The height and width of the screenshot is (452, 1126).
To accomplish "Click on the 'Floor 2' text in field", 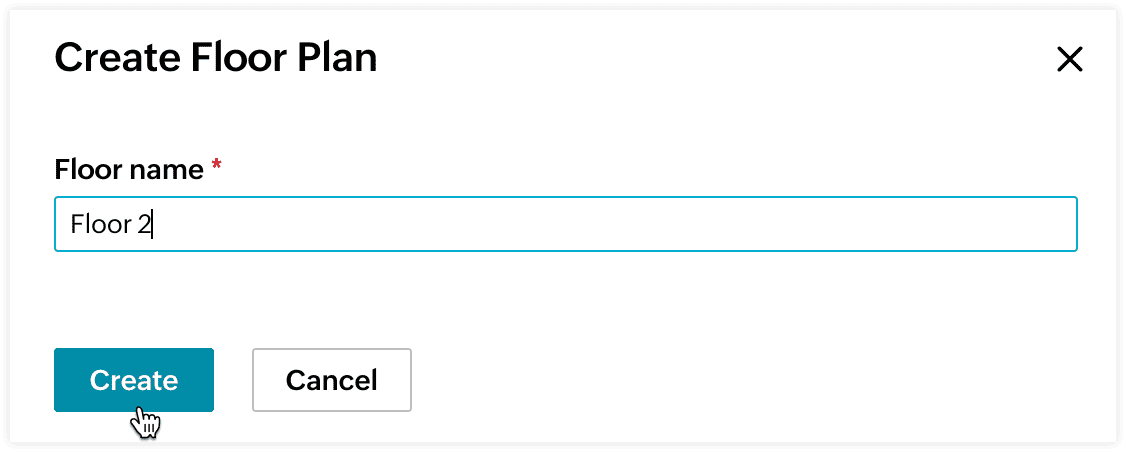I will (x=109, y=224).
